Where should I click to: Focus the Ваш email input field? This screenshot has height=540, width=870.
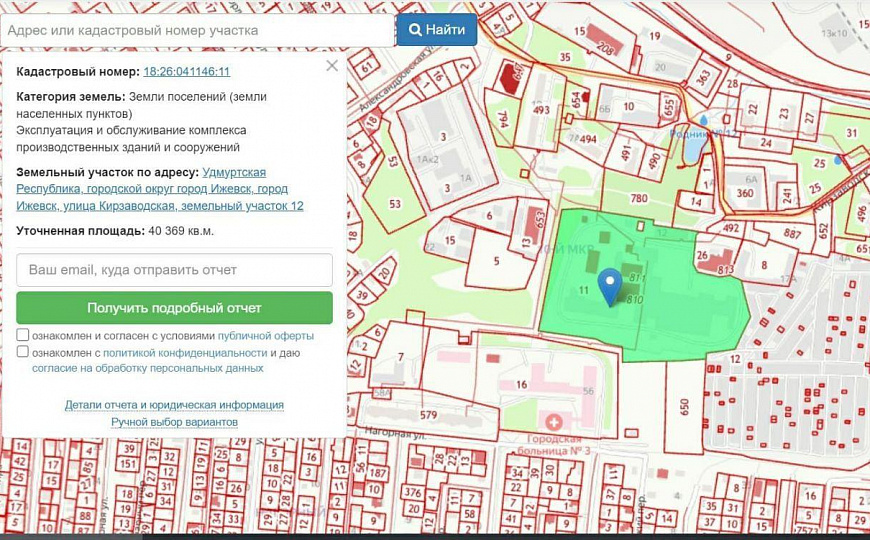point(174,270)
